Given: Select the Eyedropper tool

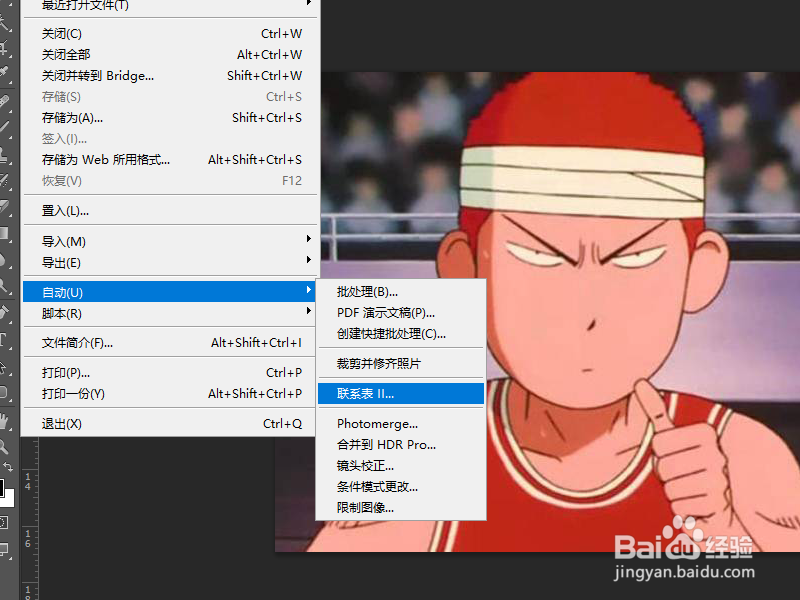Looking at the screenshot, I should (4, 73).
